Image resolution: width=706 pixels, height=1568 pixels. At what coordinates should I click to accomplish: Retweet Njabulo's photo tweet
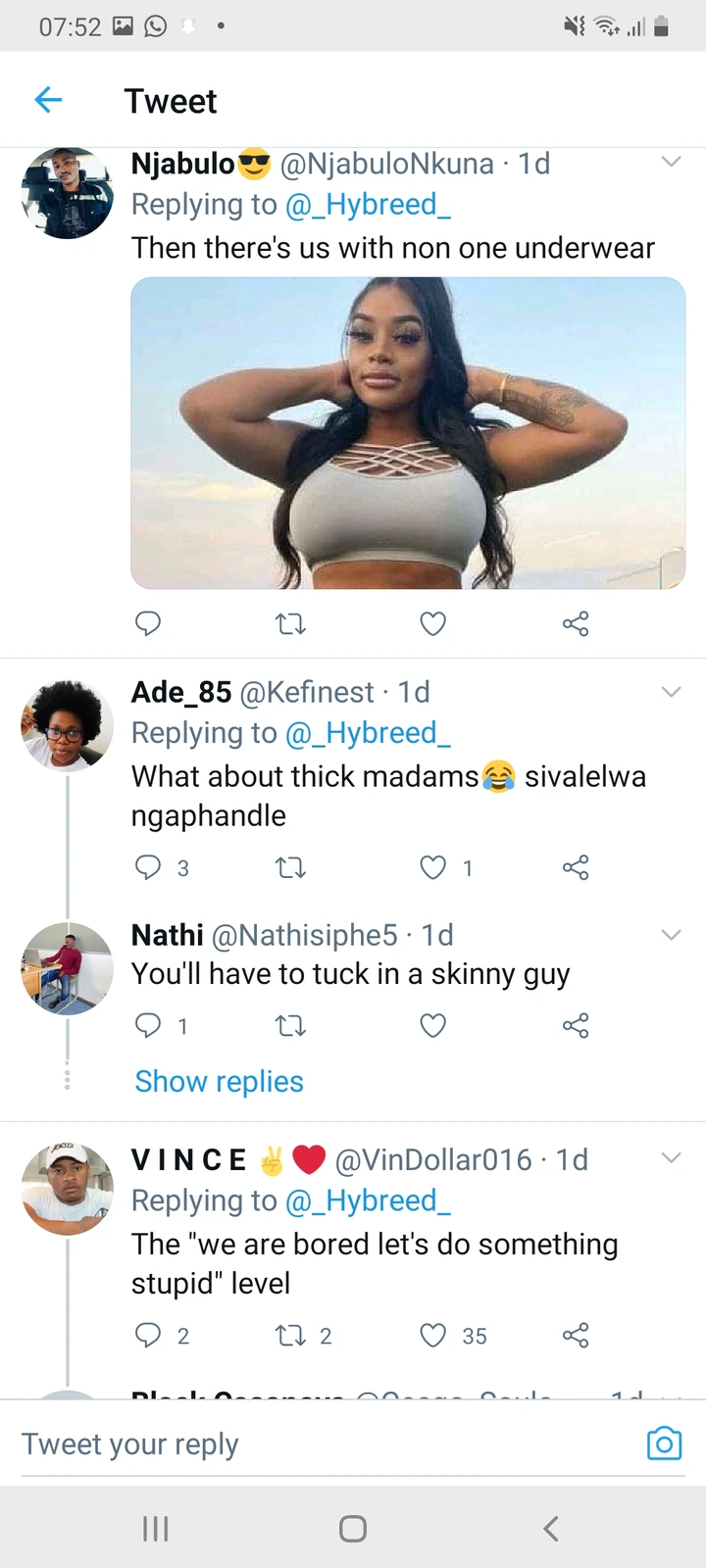coord(290,623)
